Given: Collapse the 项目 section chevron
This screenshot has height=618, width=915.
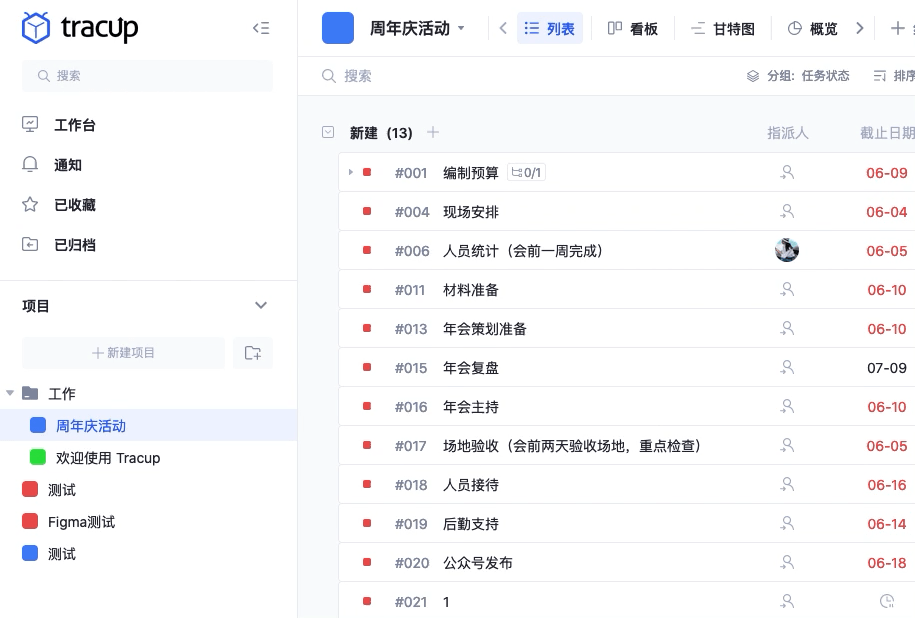Looking at the screenshot, I should click(261, 305).
